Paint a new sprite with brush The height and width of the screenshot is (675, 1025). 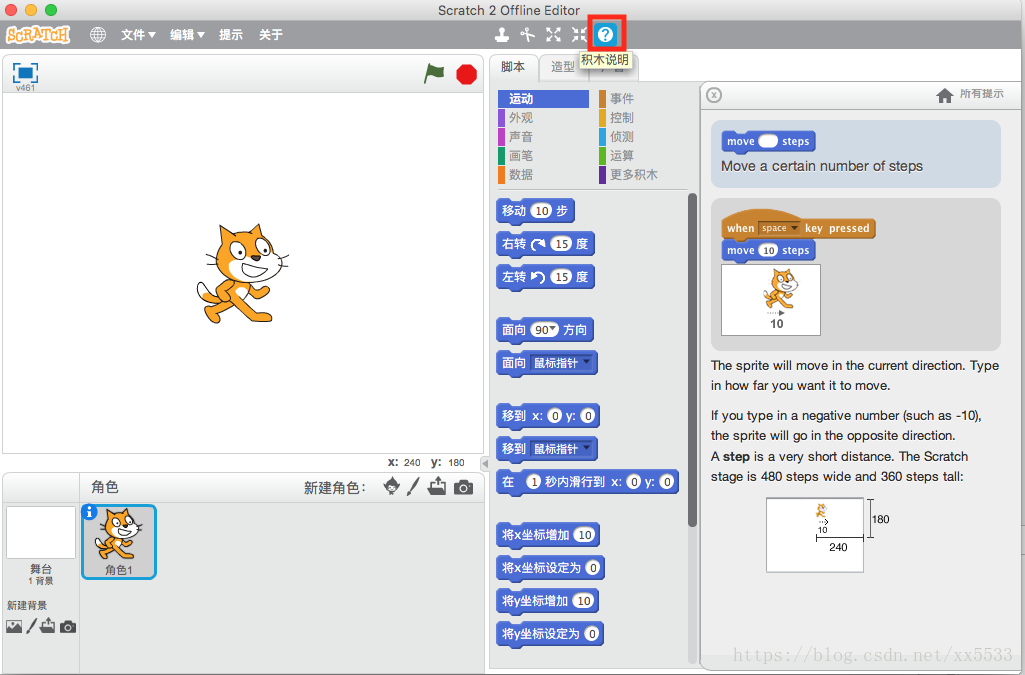pyautogui.click(x=413, y=486)
